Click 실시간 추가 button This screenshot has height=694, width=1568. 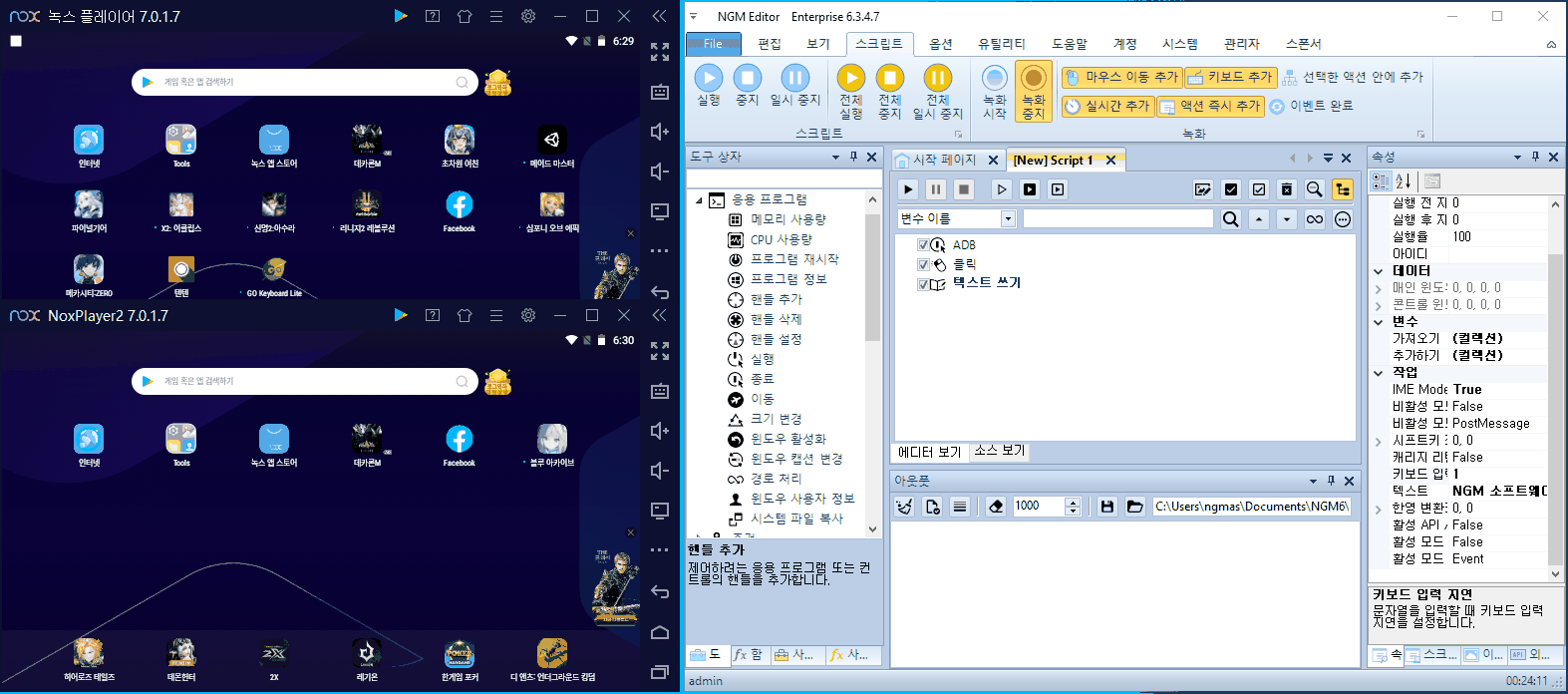[x=1107, y=106]
